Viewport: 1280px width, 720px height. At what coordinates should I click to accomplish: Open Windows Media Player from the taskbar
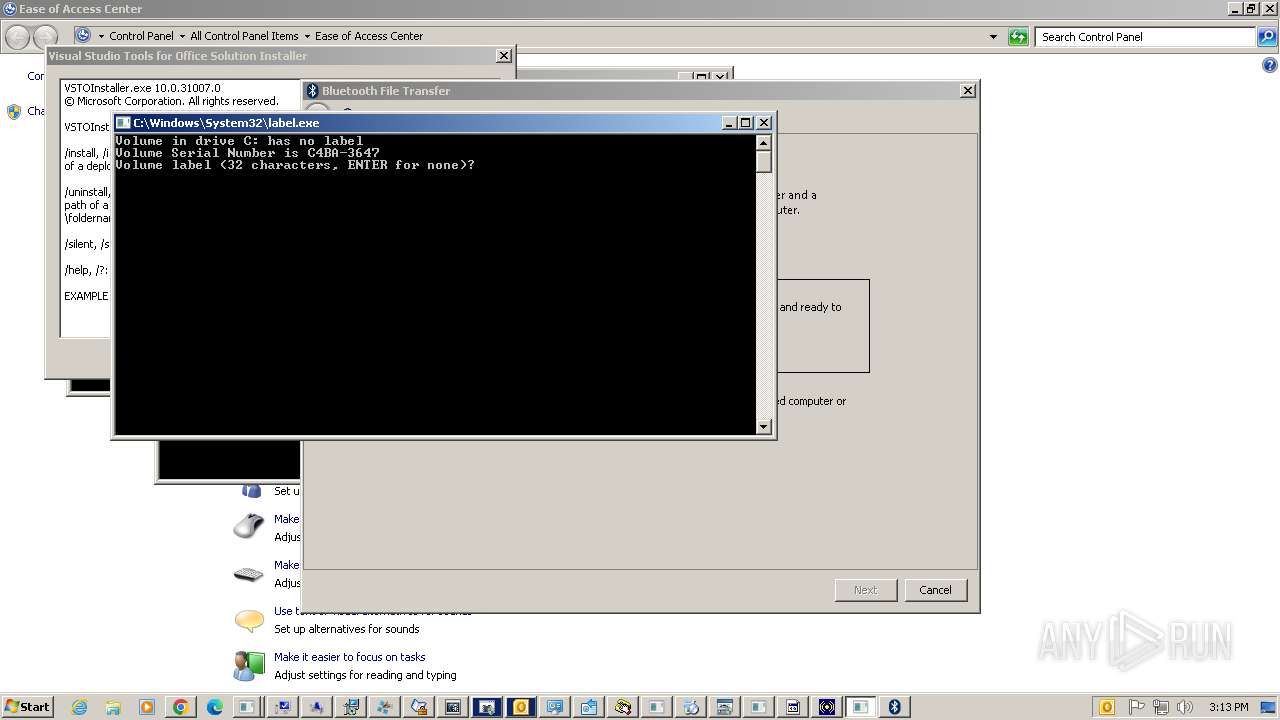(147, 707)
